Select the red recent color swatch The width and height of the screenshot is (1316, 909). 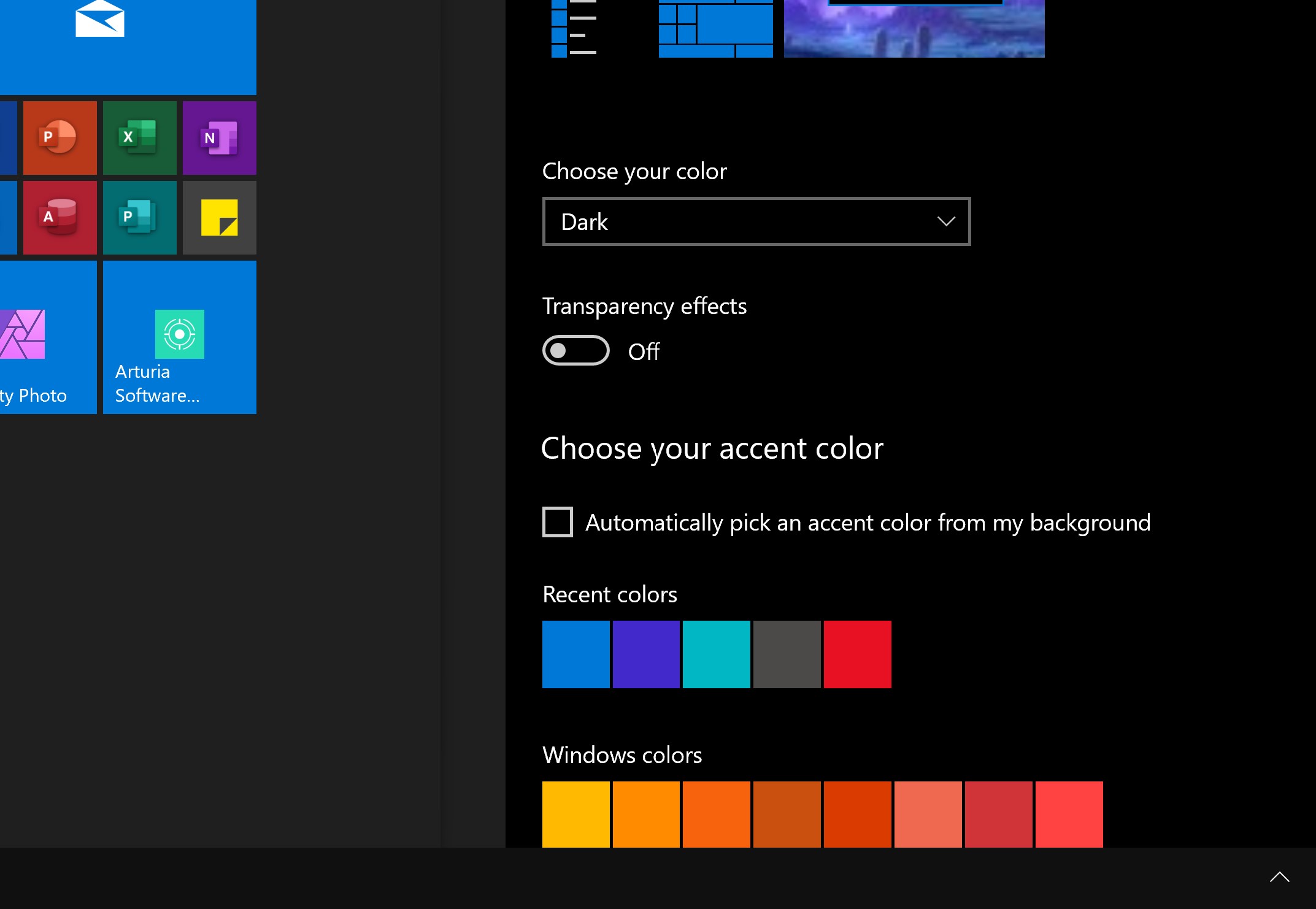click(x=858, y=654)
